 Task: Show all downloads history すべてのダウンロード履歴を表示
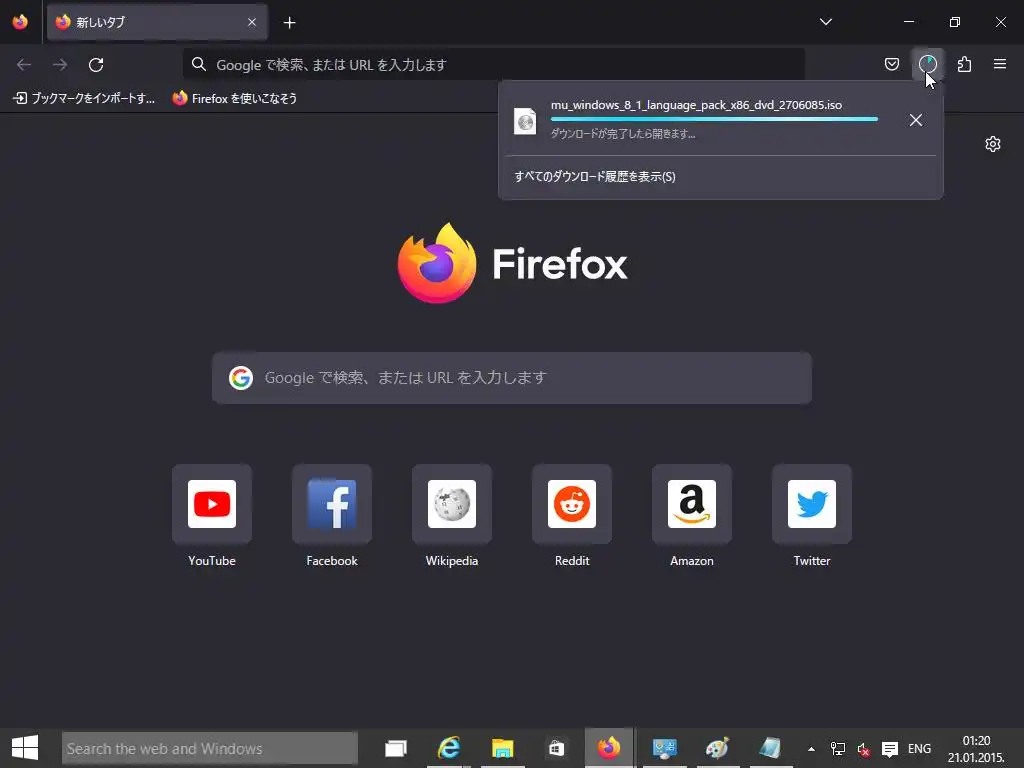pos(595,176)
